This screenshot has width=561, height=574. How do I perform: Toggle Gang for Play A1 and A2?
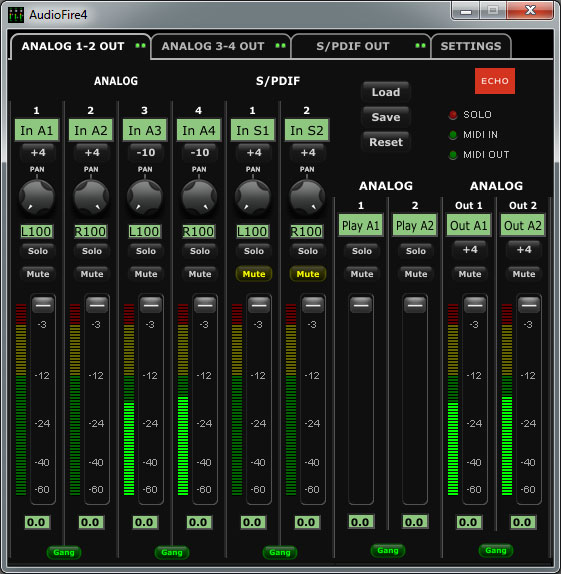[x=388, y=551]
